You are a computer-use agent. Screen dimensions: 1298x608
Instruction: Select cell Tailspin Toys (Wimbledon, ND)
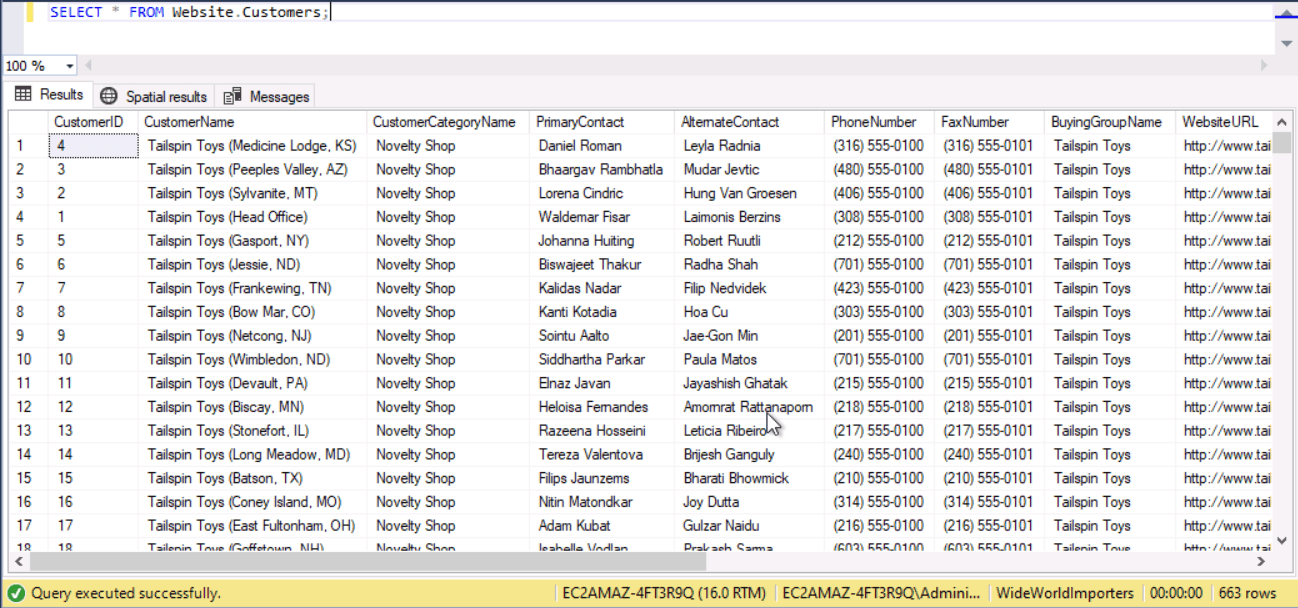point(252,360)
